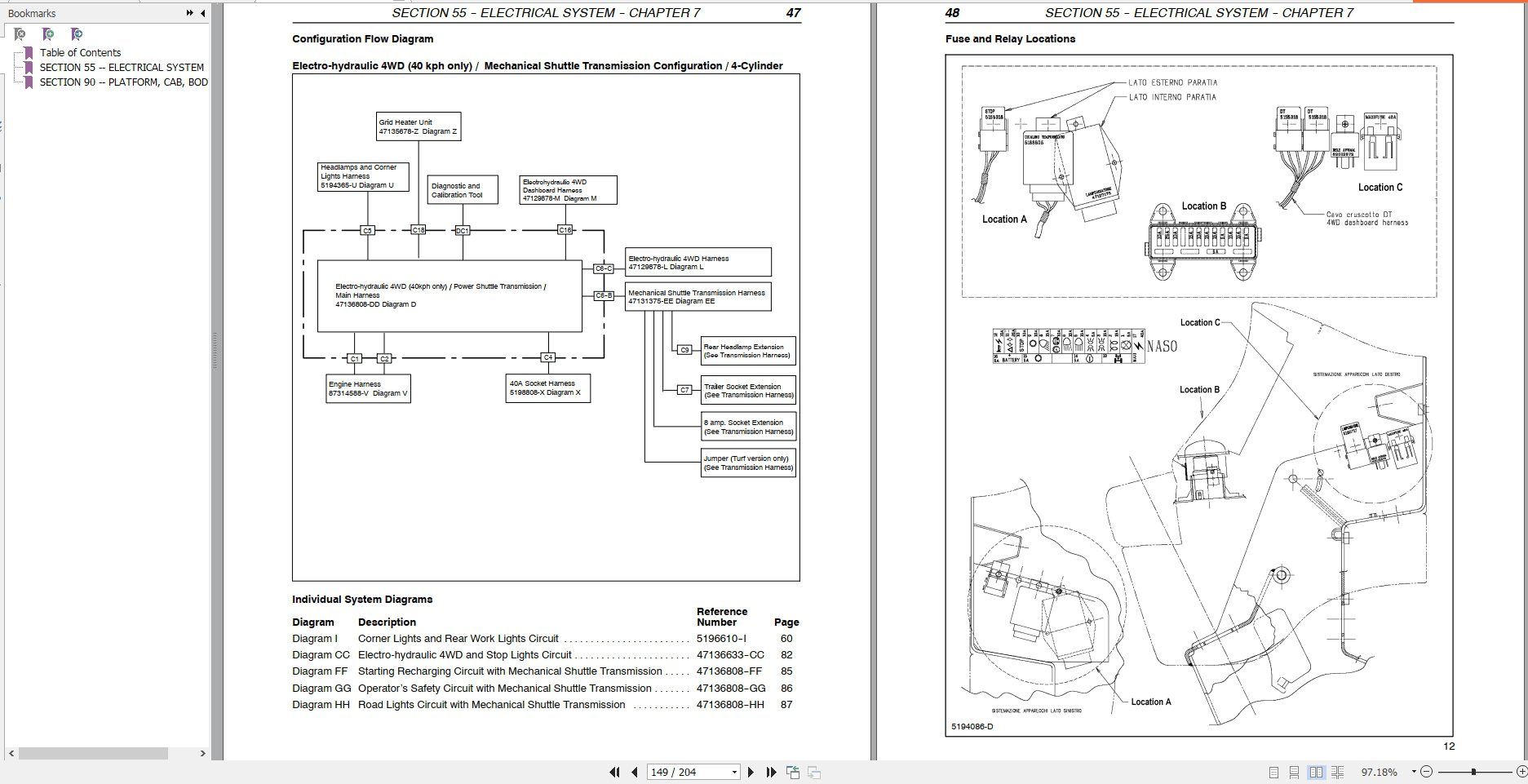Image resolution: width=1528 pixels, height=784 pixels.
Task: Advance to the next page
Action: tap(751, 771)
